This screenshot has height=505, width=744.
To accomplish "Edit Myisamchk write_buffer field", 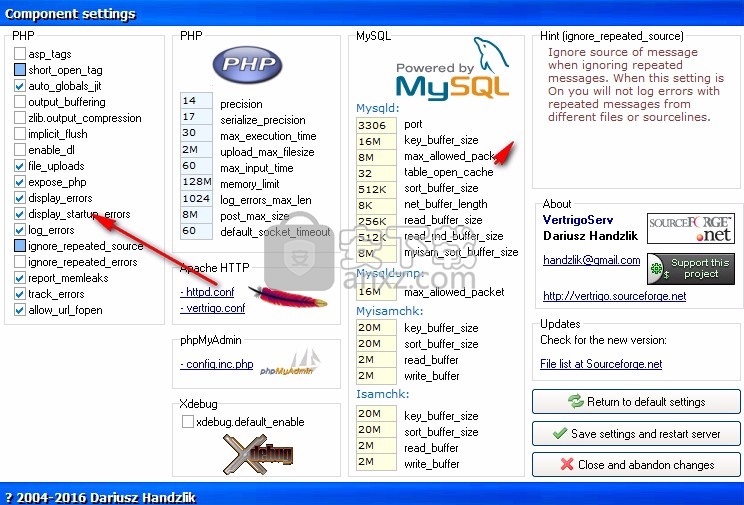I will click(376, 375).
